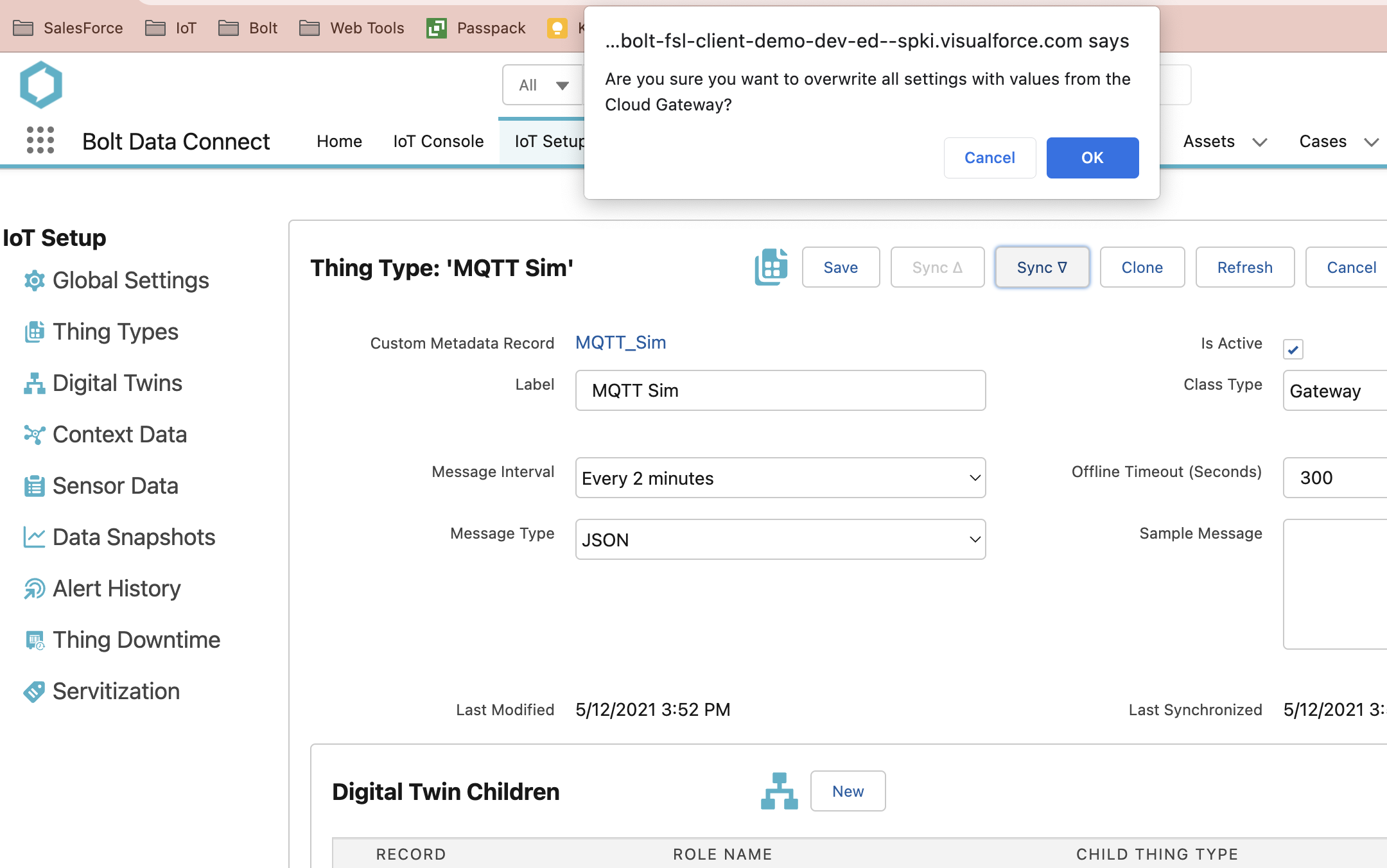This screenshot has width=1387, height=868.
Task: Open the Passpack bookmark icon
Action: tap(437, 28)
